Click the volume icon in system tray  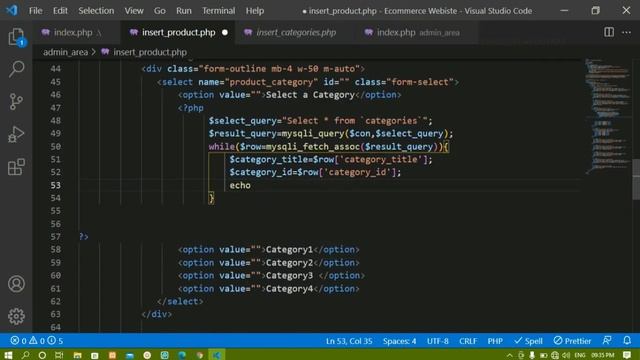pyautogui.click(x=566, y=356)
